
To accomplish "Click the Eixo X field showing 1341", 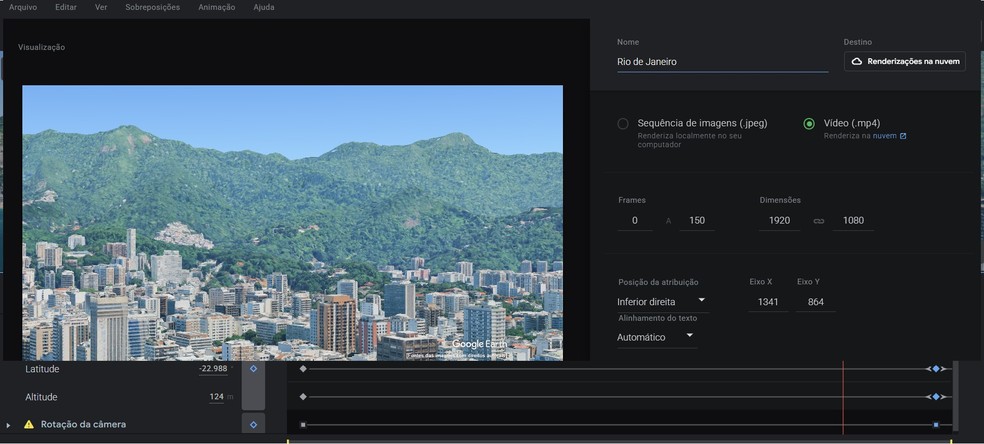I will pyautogui.click(x=768, y=302).
